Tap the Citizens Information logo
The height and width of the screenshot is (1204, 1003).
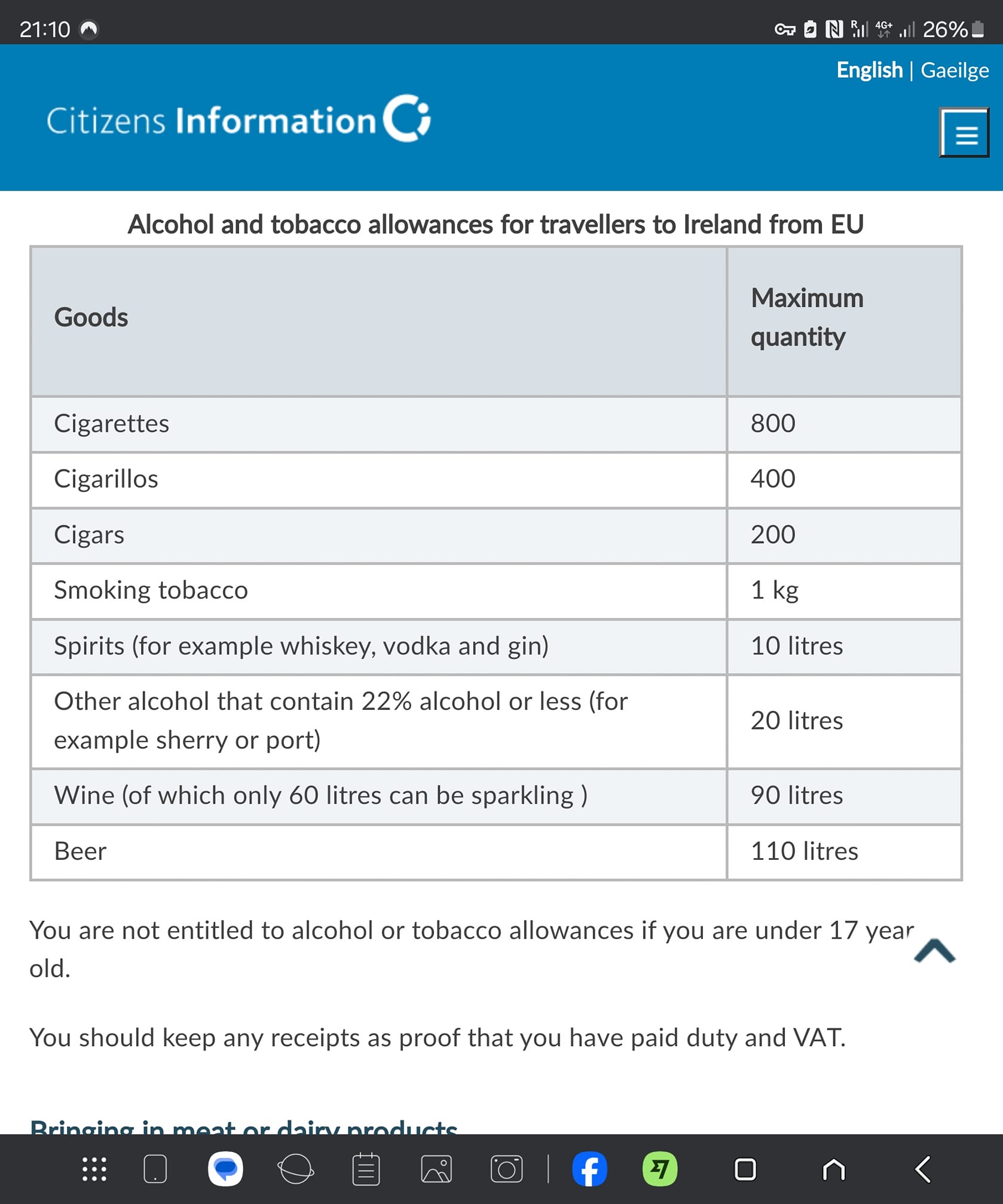(238, 119)
